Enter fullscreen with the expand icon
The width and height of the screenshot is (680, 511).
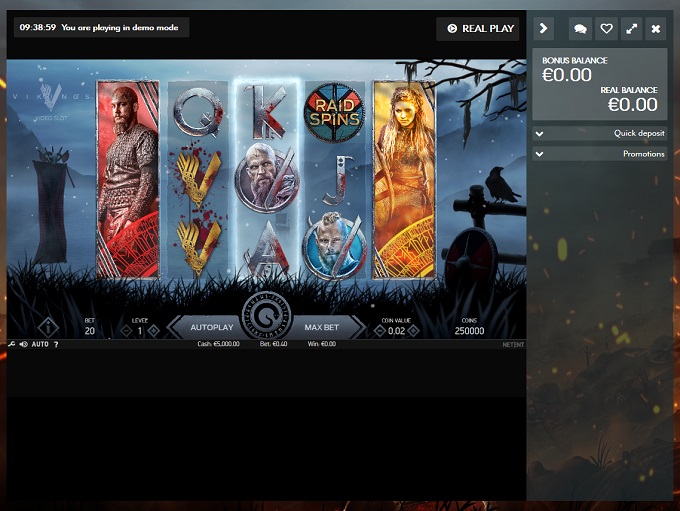(631, 29)
